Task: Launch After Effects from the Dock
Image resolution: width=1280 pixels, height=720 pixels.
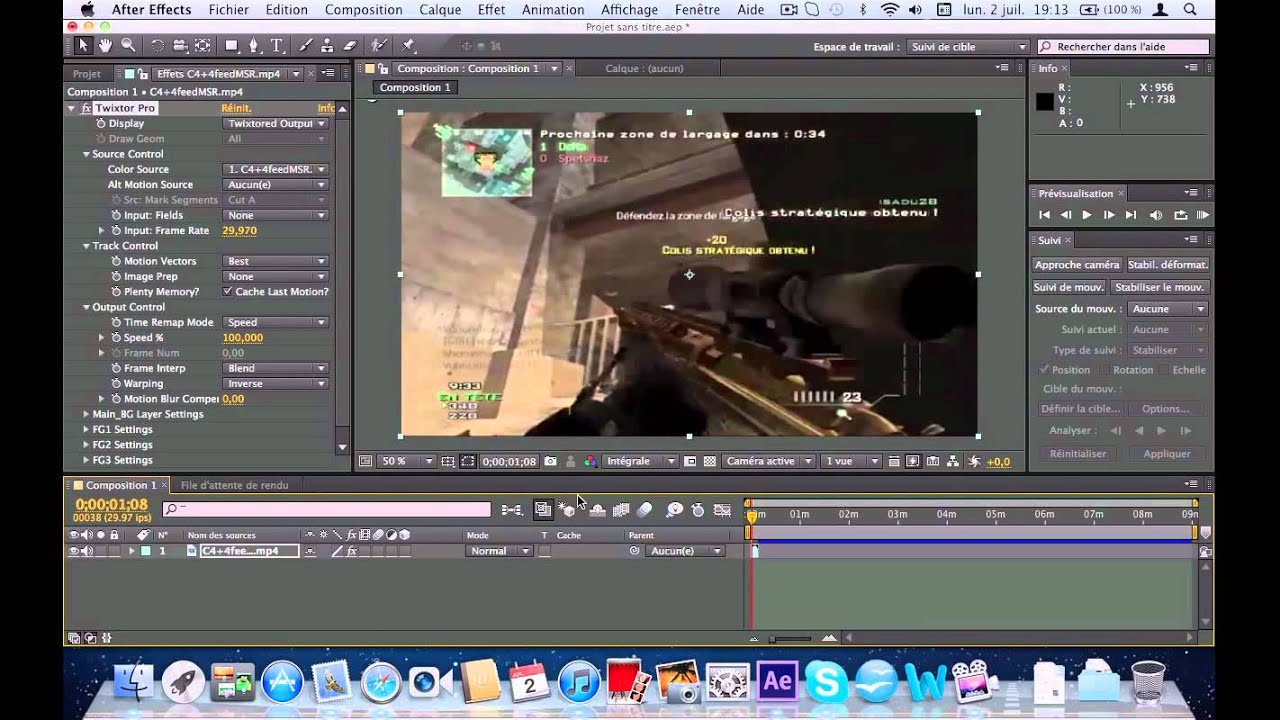Action: point(777,682)
